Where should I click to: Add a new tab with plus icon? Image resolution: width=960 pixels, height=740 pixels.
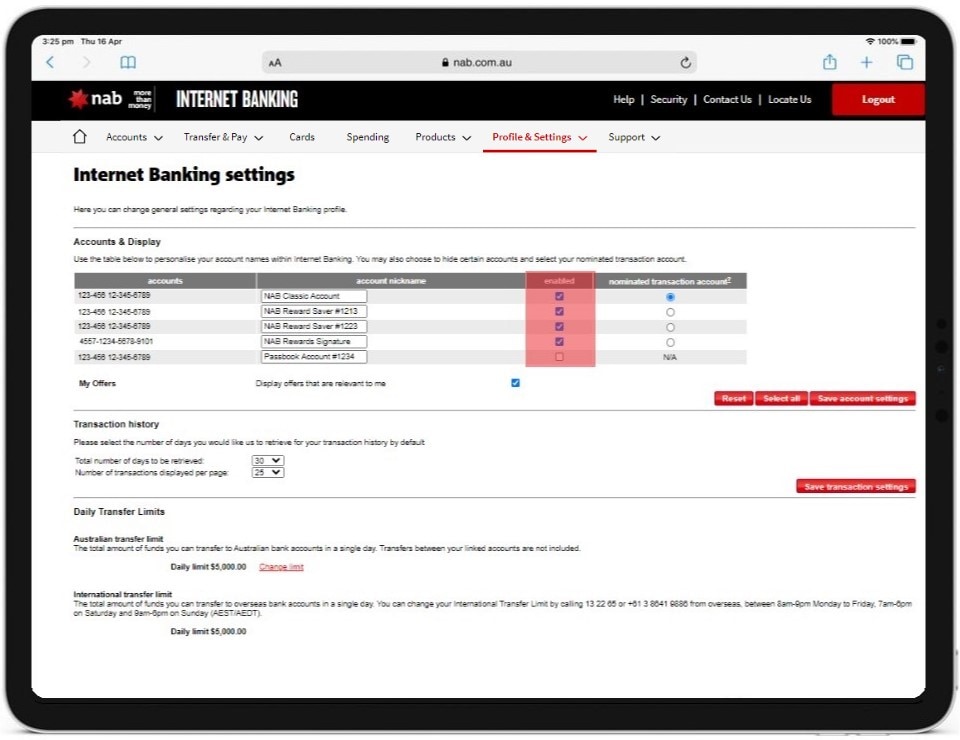point(866,62)
